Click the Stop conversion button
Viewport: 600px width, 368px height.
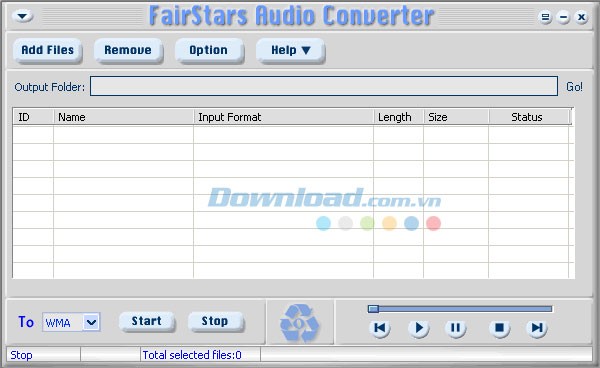(215, 321)
